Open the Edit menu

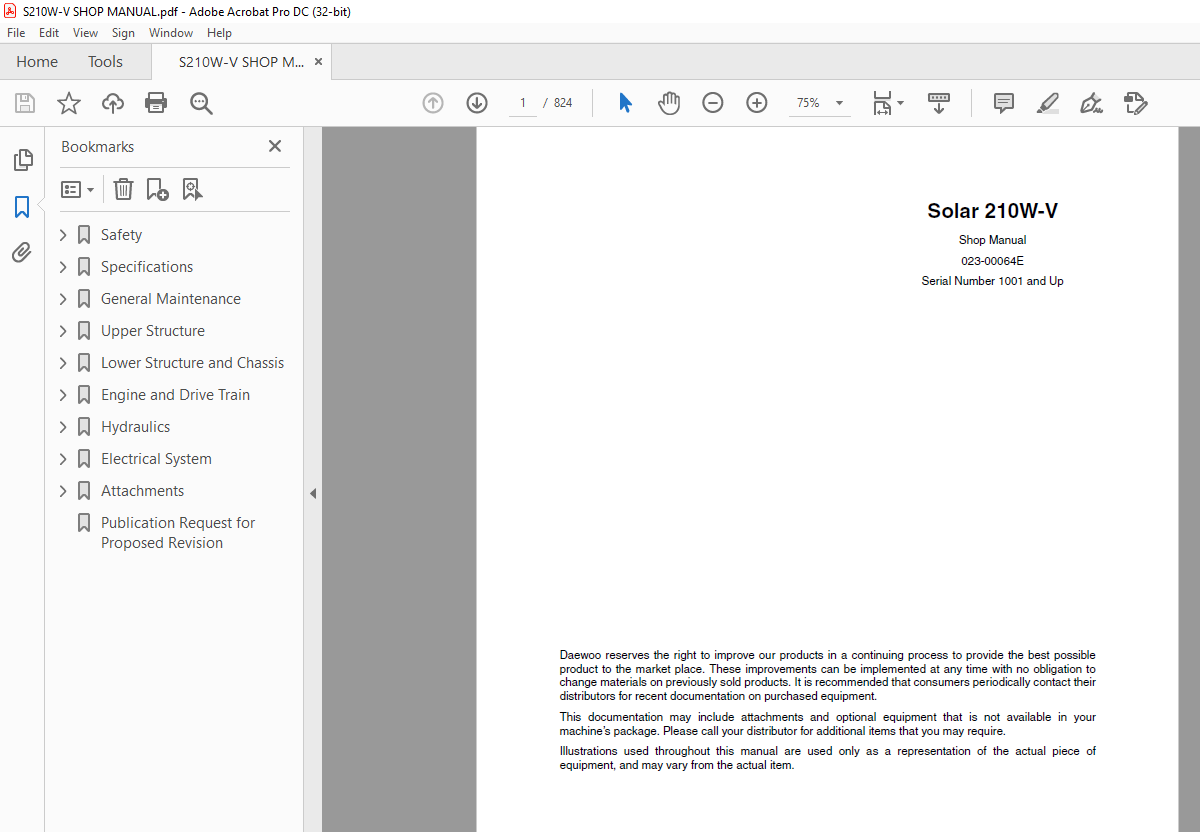49,33
